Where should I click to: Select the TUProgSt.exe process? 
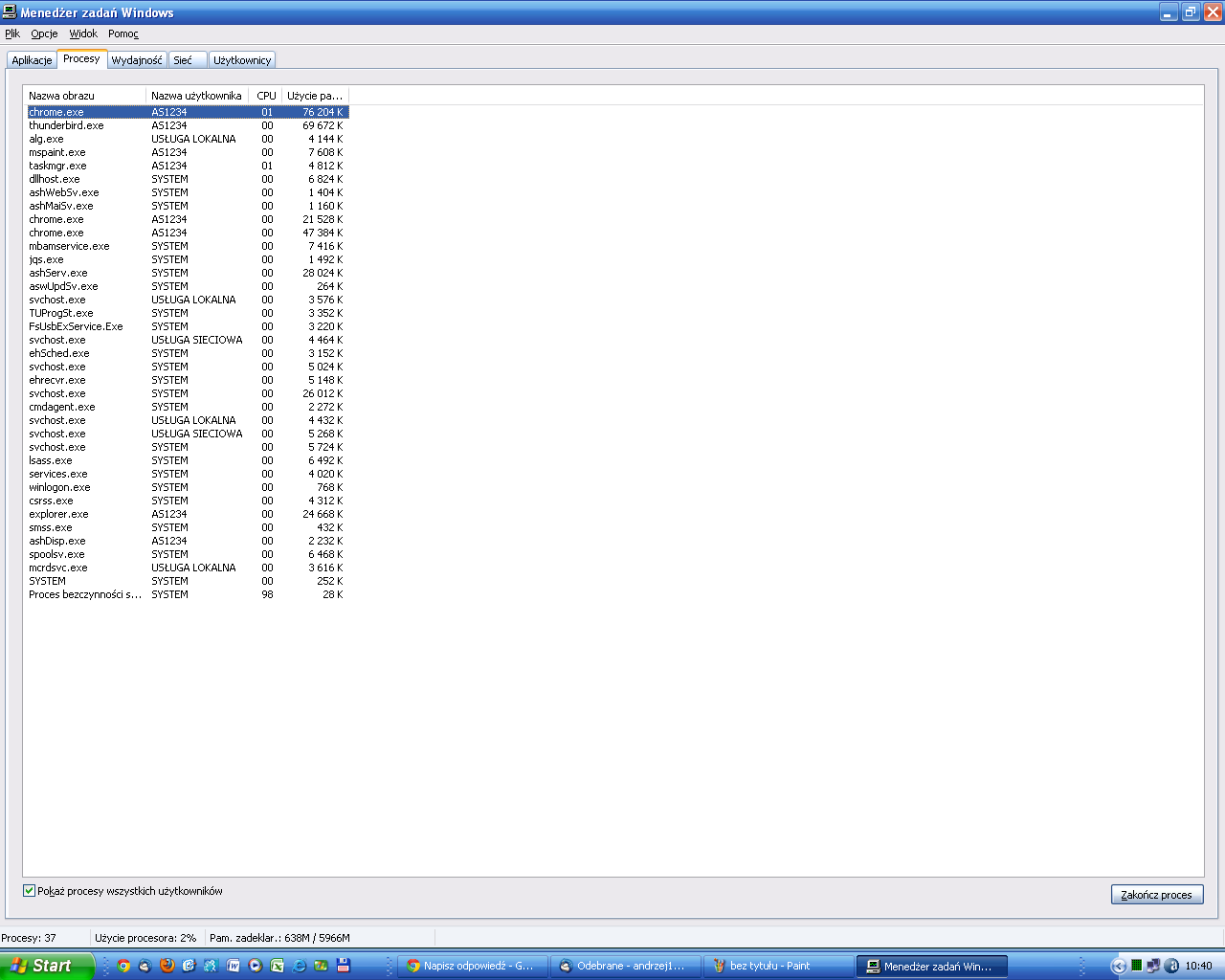tap(188, 313)
